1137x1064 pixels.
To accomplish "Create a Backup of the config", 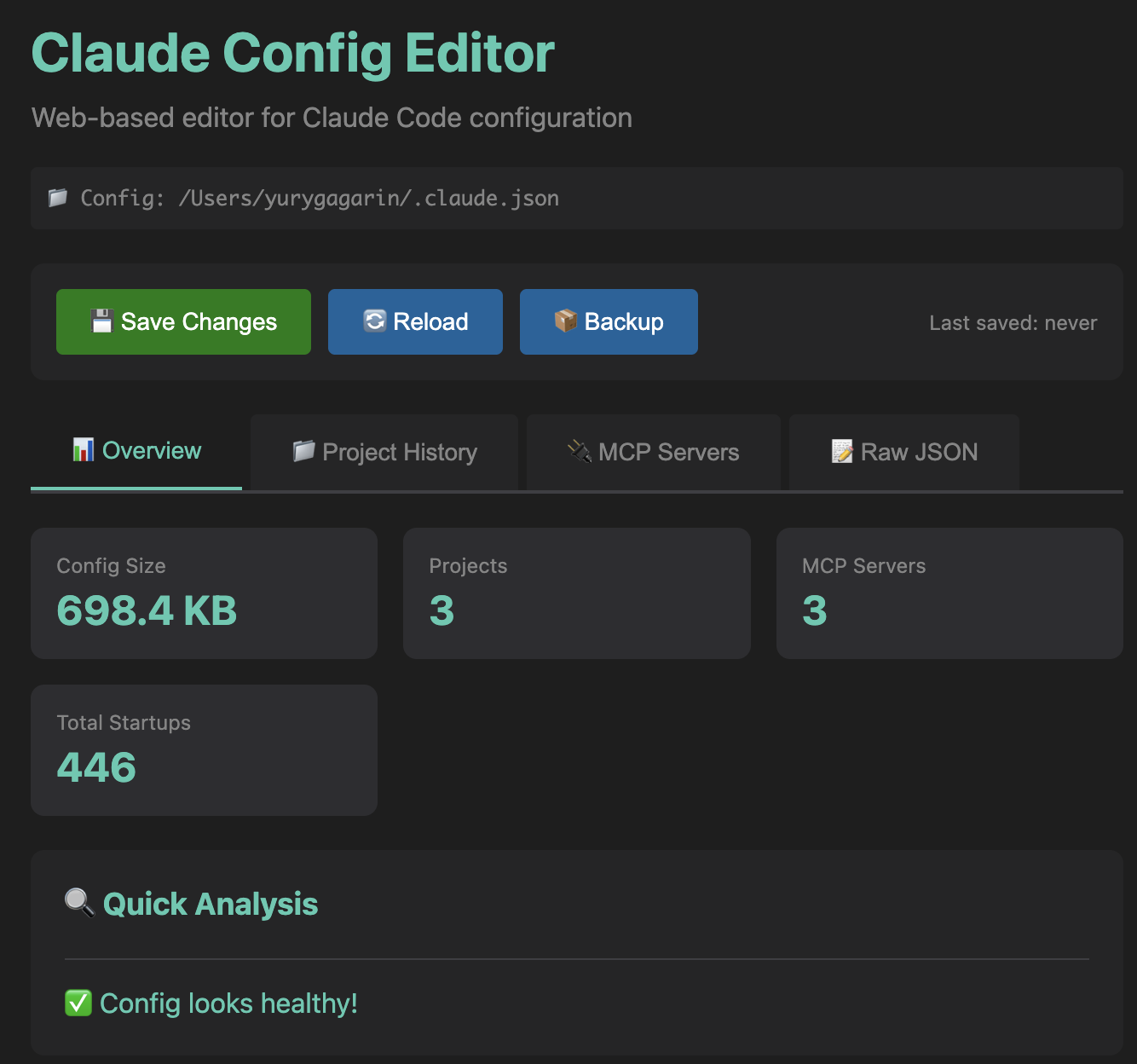I will (x=609, y=321).
